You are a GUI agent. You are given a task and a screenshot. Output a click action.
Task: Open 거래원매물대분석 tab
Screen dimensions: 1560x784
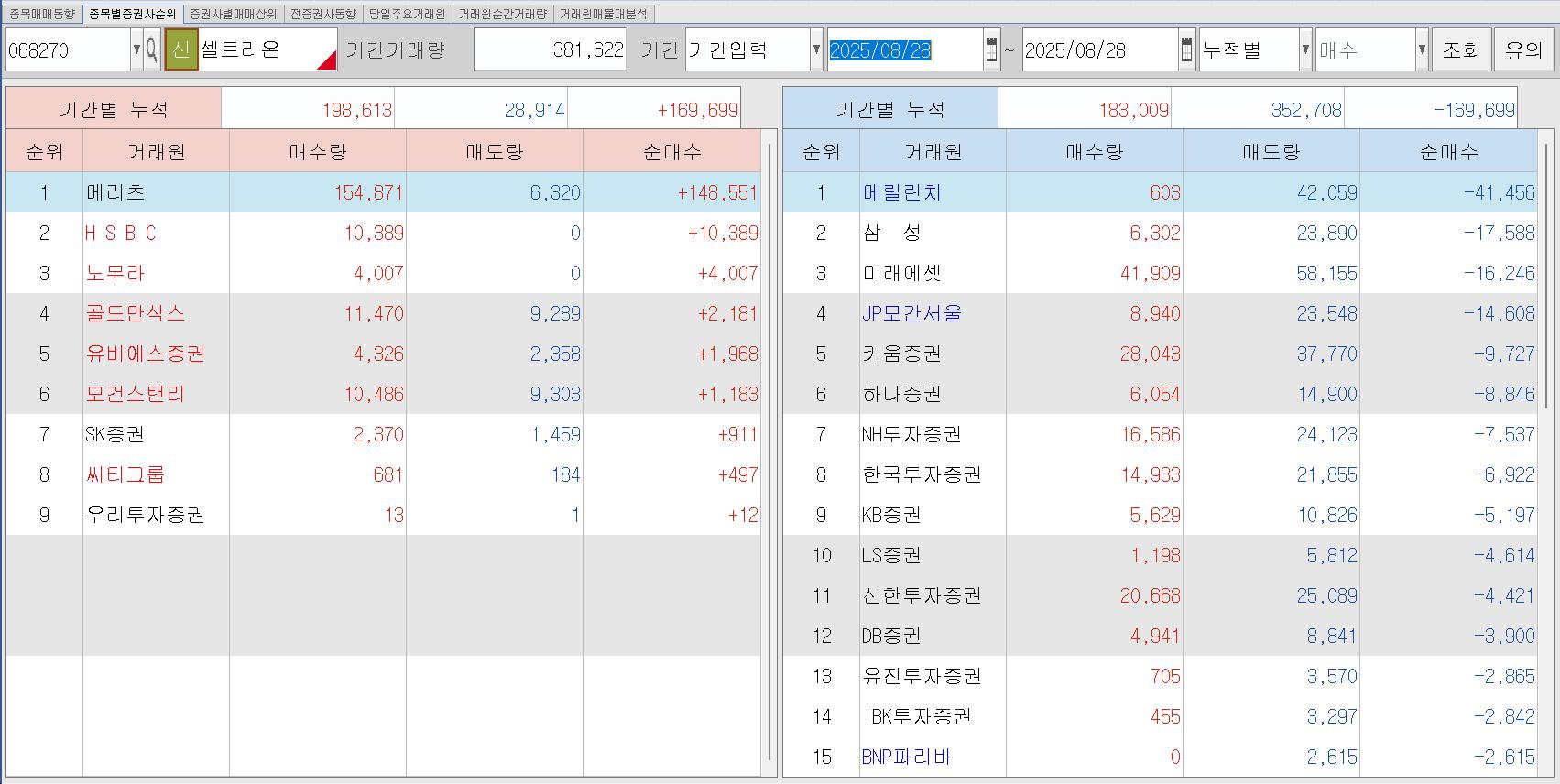tap(603, 14)
